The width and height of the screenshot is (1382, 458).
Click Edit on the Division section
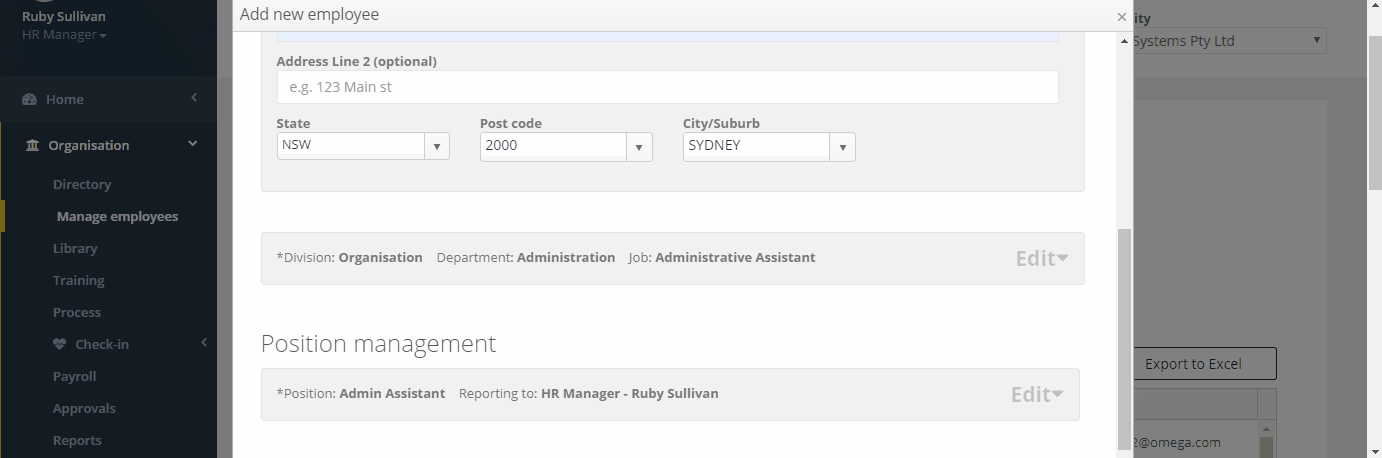click(1042, 258)
